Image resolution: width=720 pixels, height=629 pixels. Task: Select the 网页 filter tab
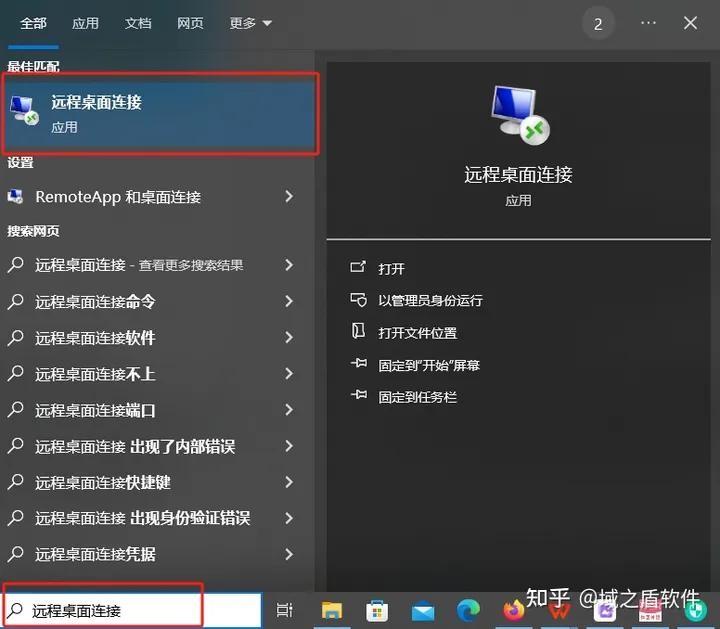[x=190, y=23]
